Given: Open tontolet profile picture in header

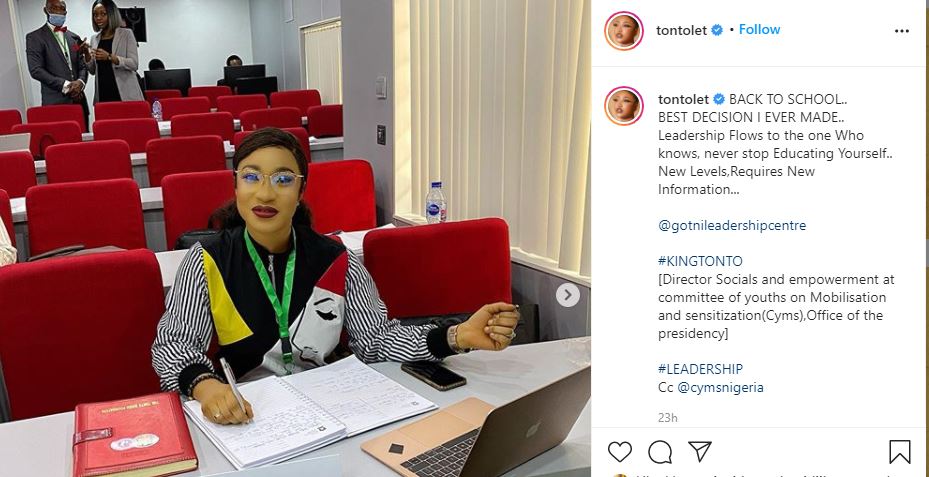Looking at the screenshot, I should tap(623, 31).
